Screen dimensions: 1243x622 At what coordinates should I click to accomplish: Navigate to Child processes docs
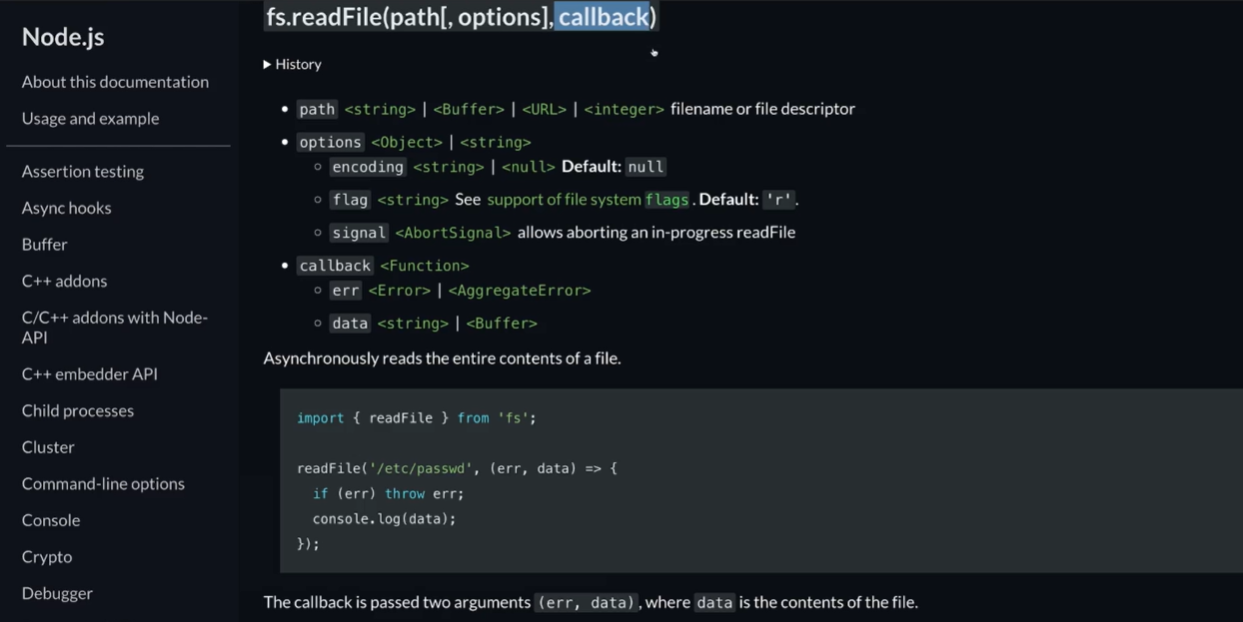(78, 410)
